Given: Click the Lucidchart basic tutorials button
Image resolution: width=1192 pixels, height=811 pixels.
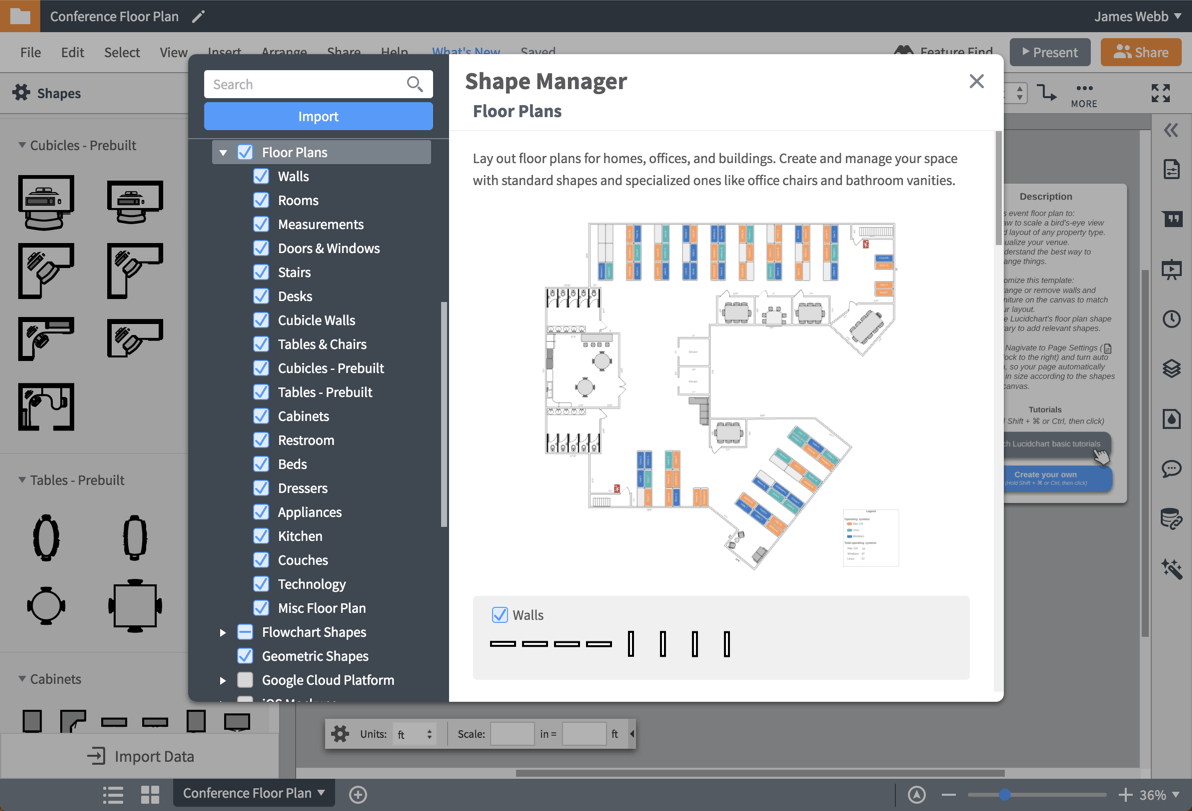Looking at the screenshot, I should click(x=1056, y=444).
